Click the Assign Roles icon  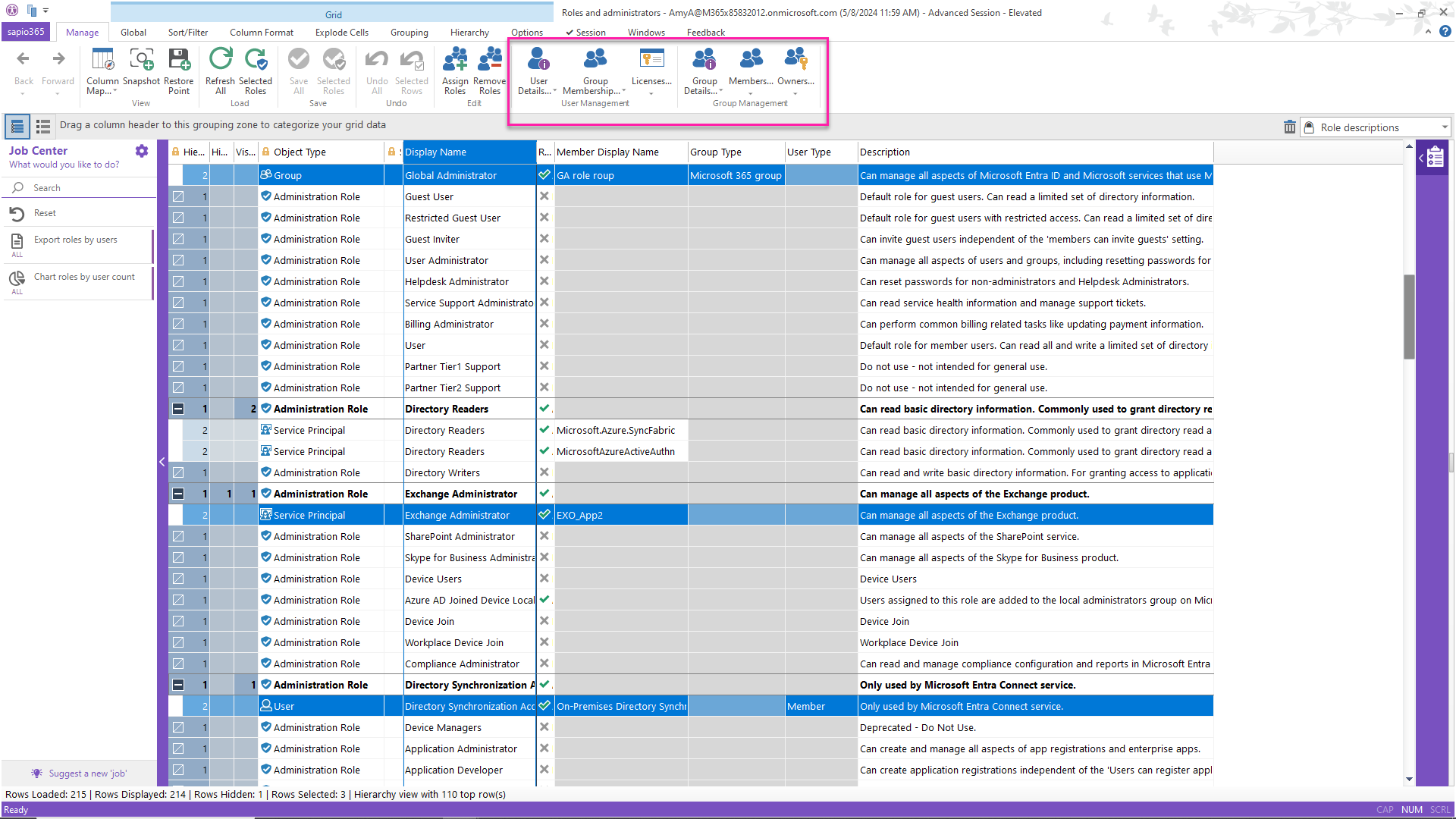pos(455,71)
